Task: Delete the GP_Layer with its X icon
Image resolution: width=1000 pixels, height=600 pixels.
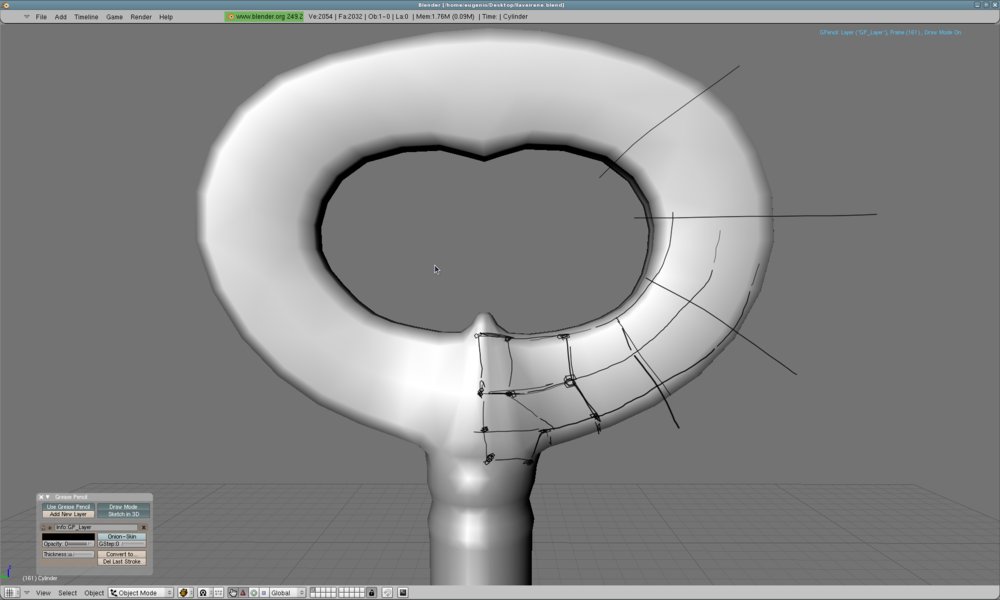Action: coord(143,527)
